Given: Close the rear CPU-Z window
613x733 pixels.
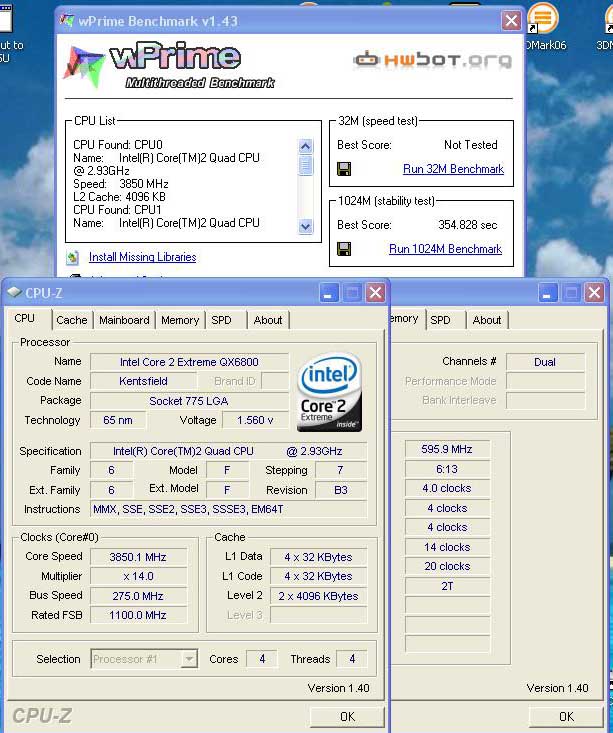Looking at the screenshot, I should pos(594,293).
